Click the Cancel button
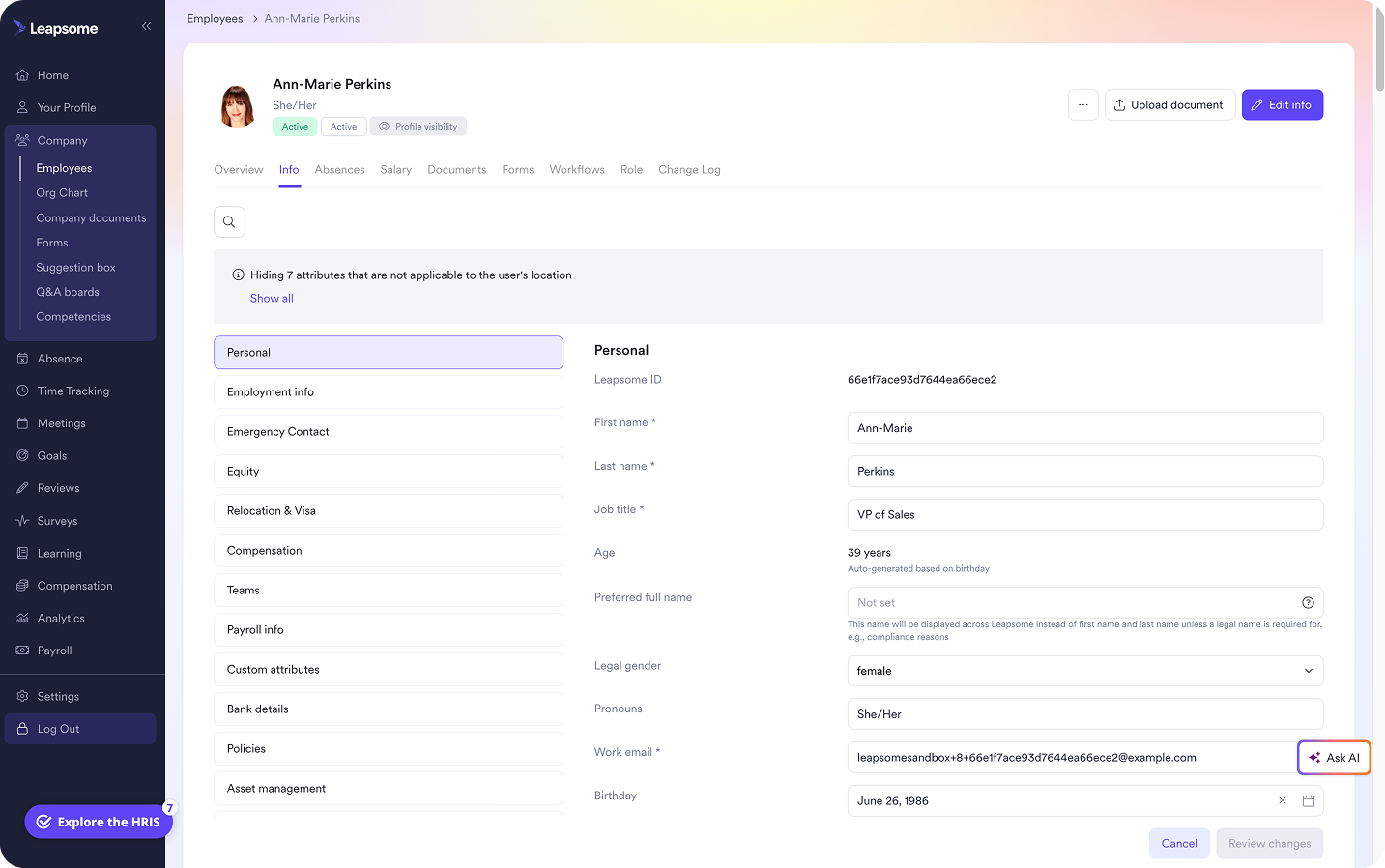 pos(1179,843)
